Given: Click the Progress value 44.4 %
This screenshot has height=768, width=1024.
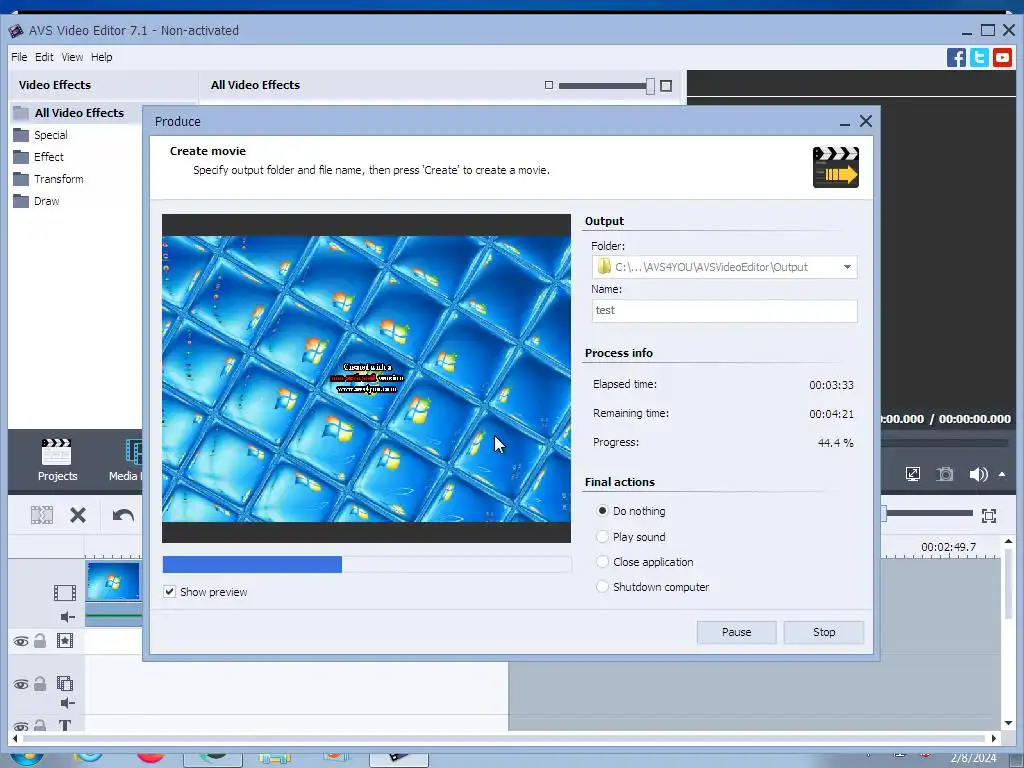Looking at the screenshot, I should tap(835, 443).
